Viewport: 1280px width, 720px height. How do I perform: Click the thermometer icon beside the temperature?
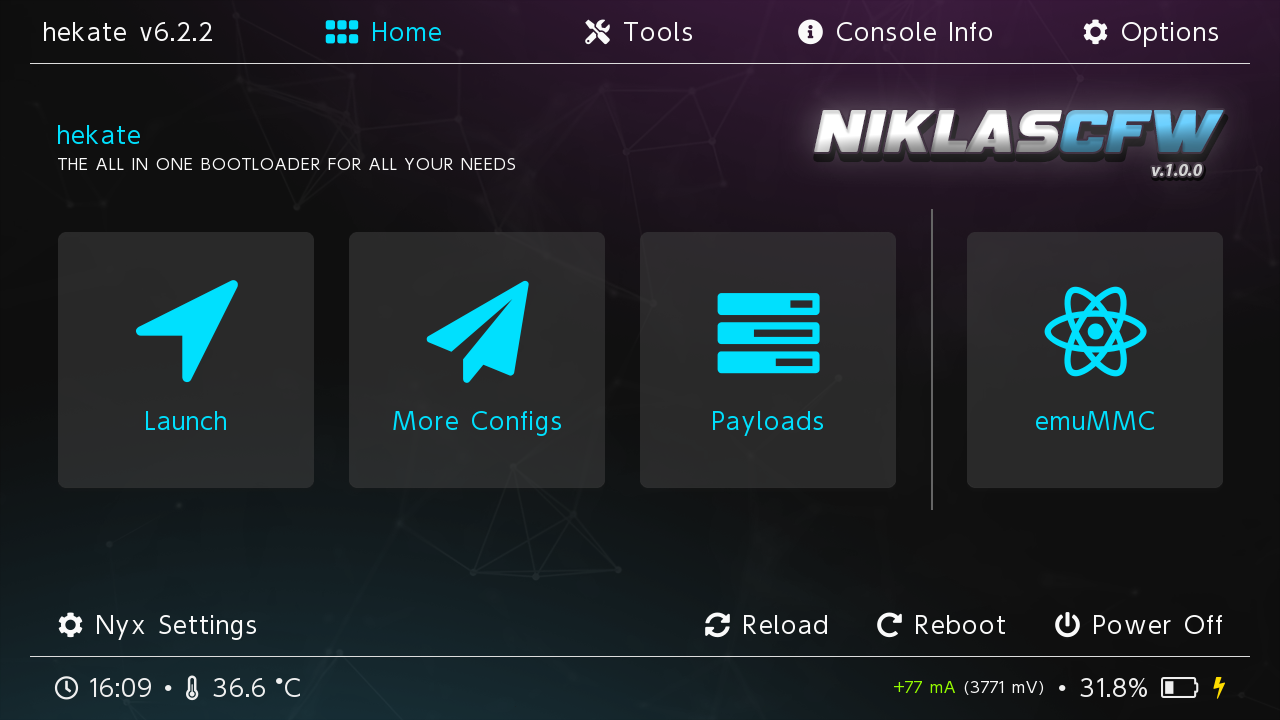[192, 688]
